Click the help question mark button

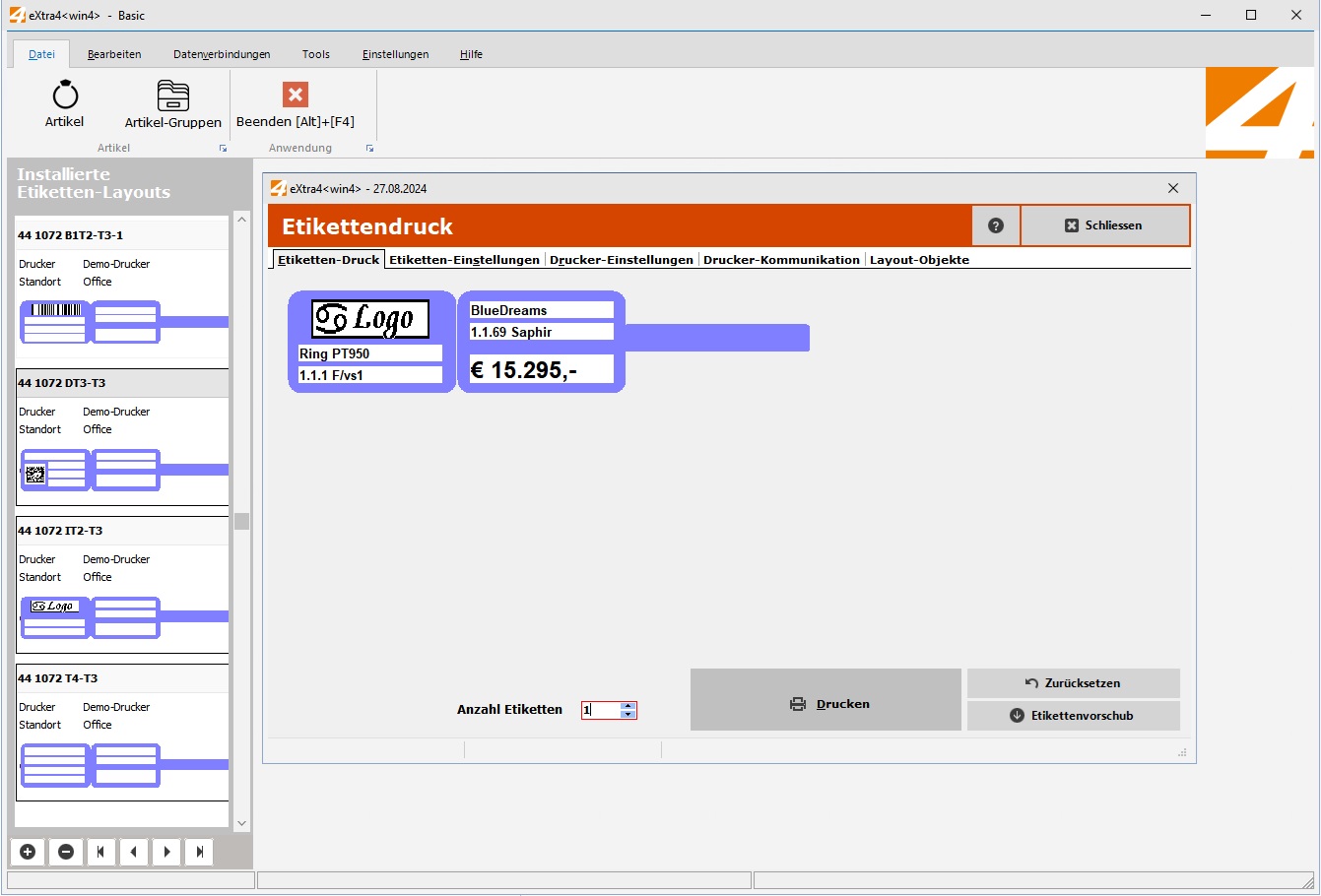[996, 225]
